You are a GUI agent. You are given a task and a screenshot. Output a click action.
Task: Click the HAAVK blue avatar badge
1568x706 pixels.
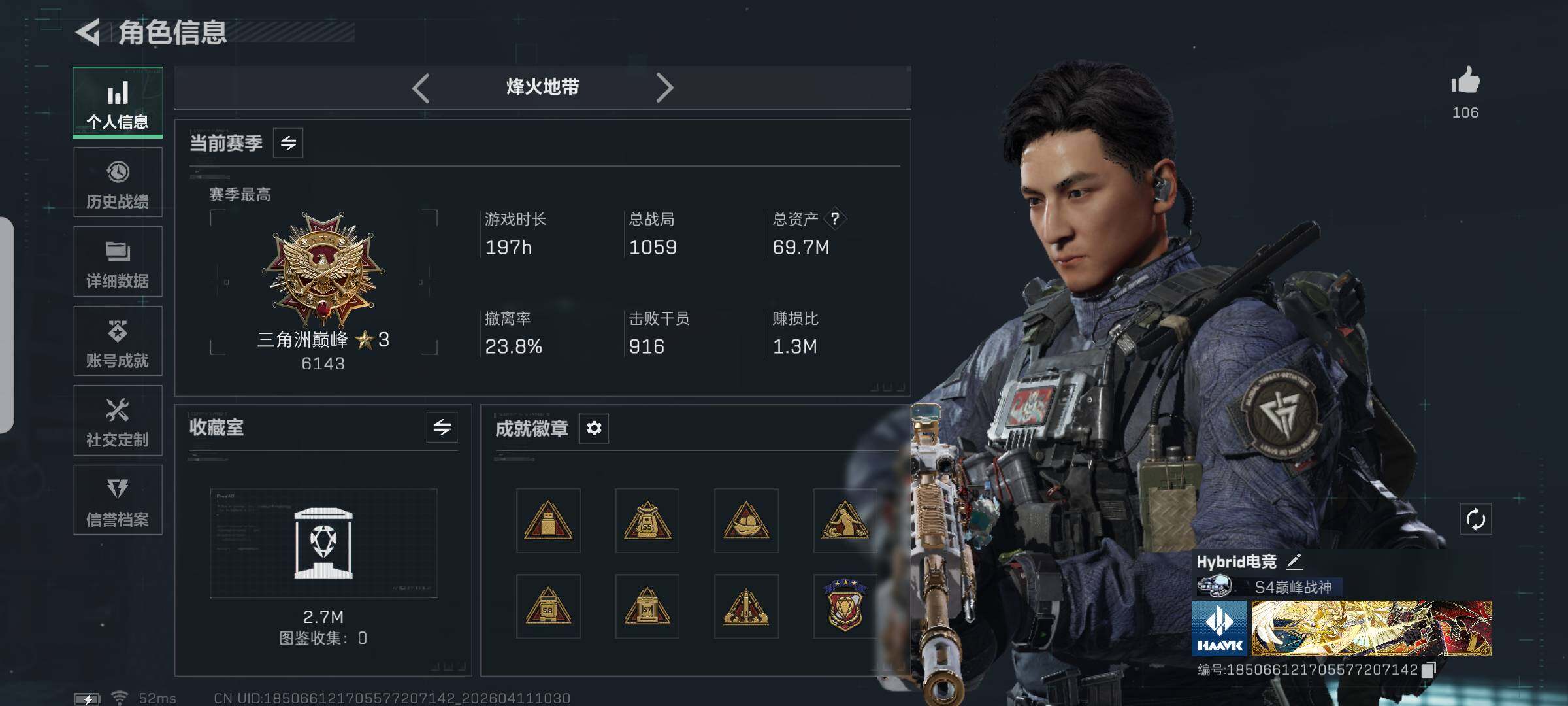[1219, 628]
